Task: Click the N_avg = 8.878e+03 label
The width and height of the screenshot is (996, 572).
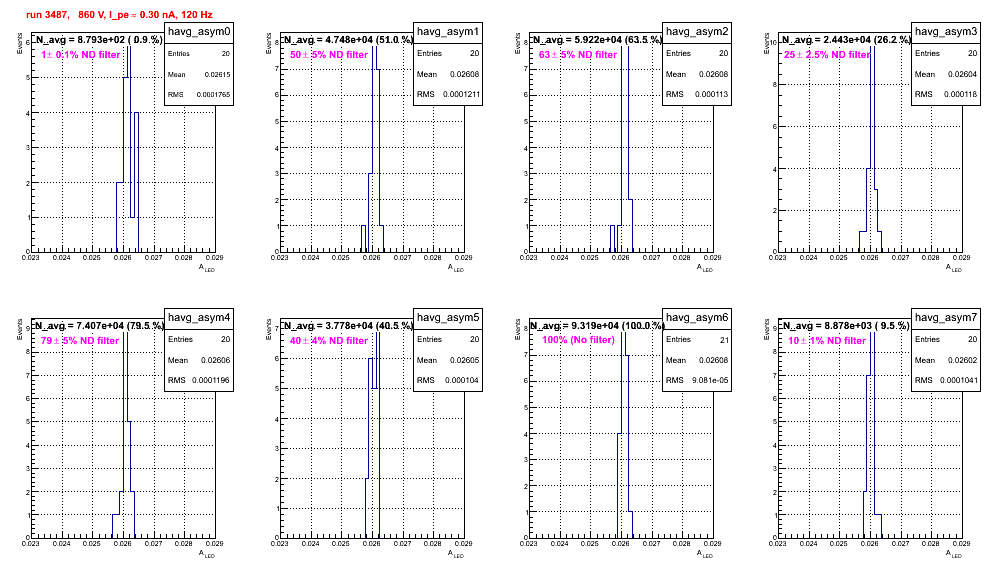Action: pyautogui.click(x=846, y=325)
